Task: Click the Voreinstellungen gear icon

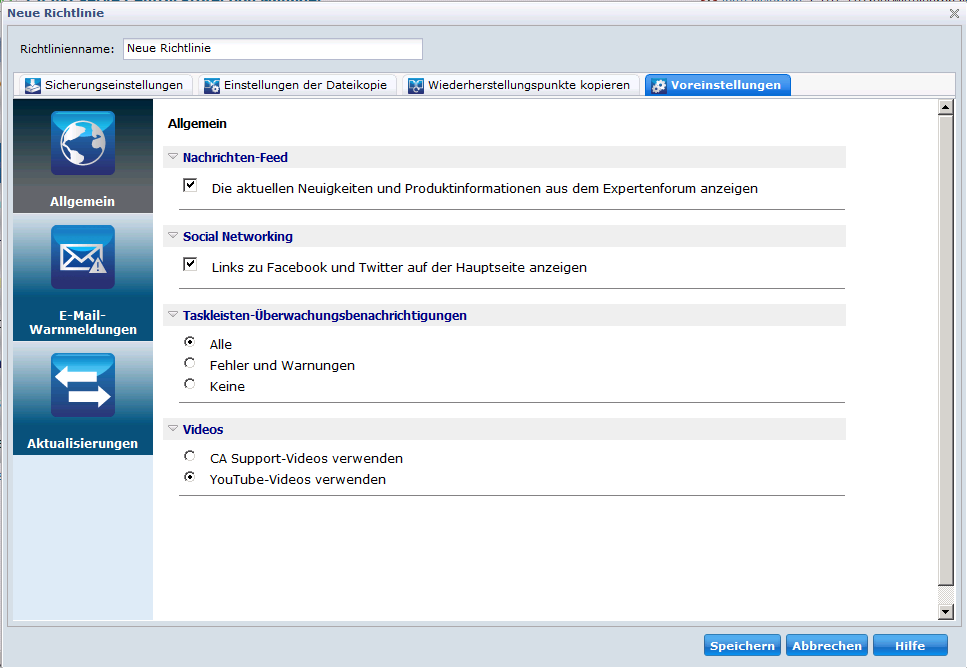Action: [x=659, y=86]
